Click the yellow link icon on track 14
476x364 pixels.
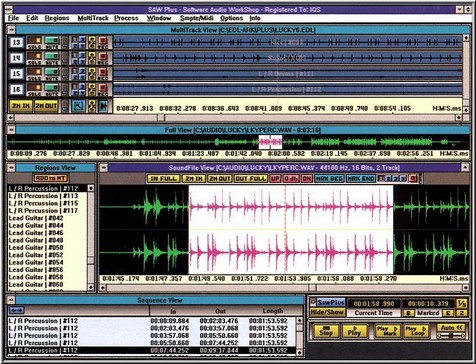point(92,58)
